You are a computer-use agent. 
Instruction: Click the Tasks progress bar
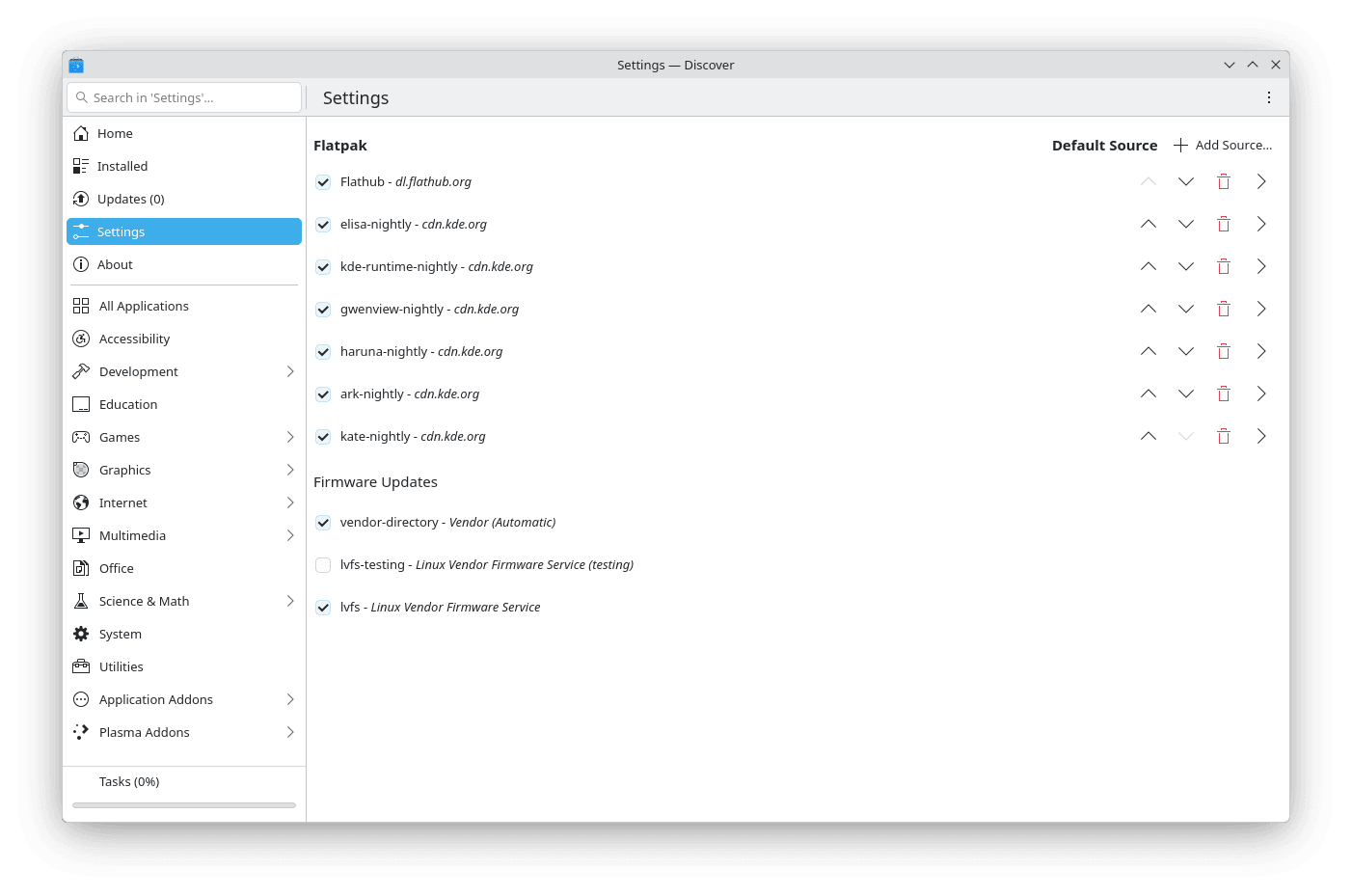tap(184, 805)
